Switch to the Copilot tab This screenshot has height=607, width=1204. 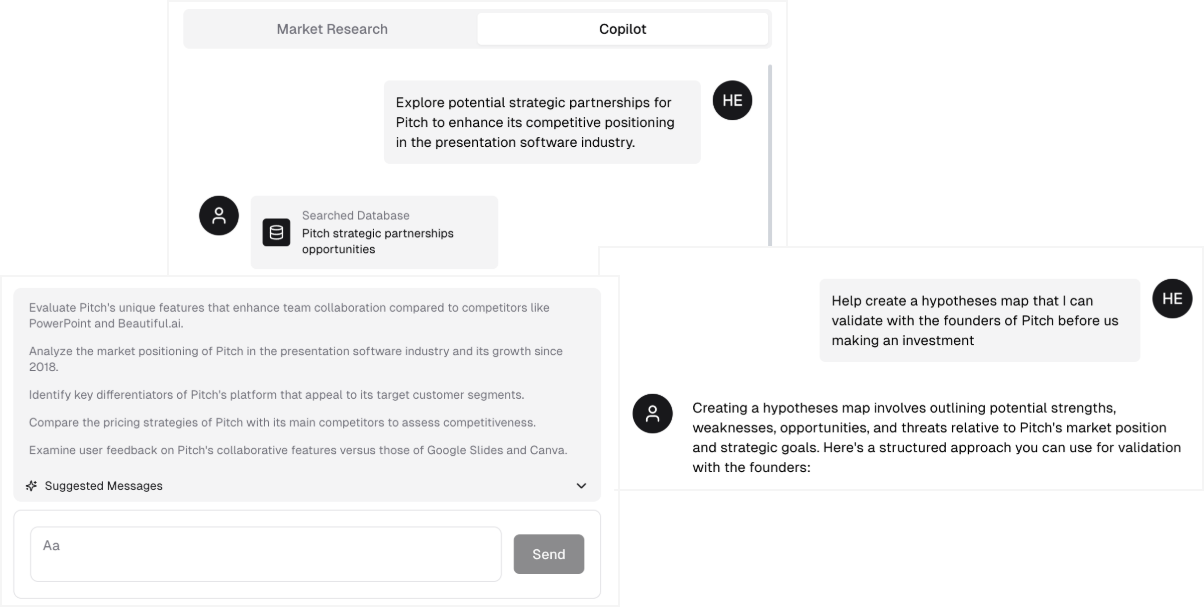(x=622, y=29)
